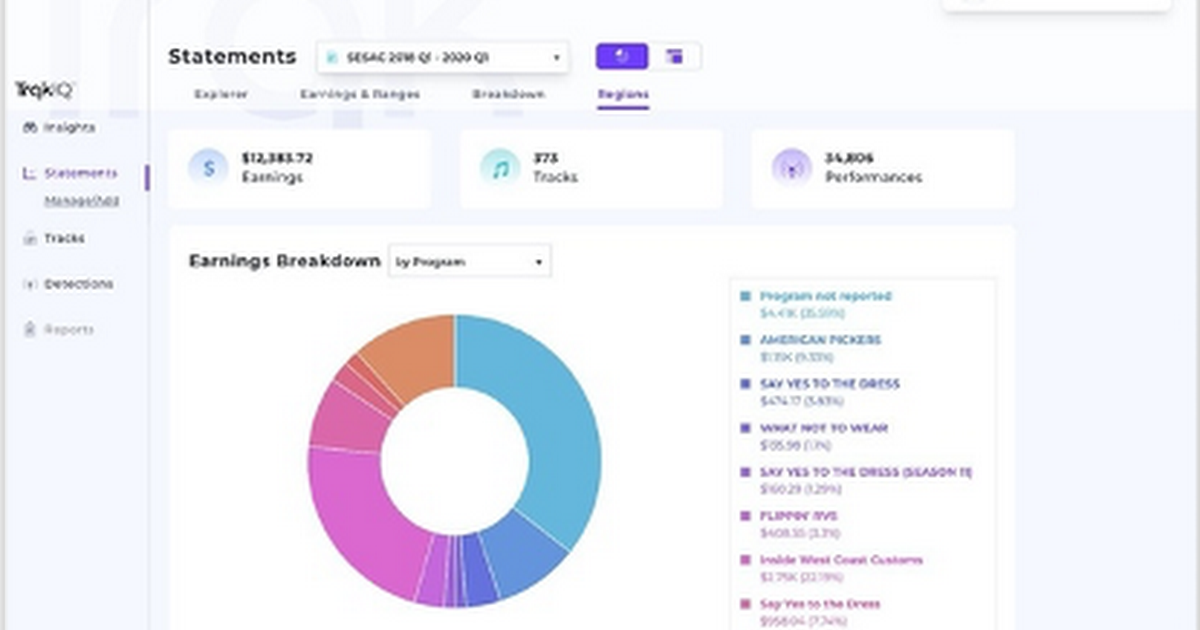Switch to table view toggle
The width and height of the screenshot is (1200, 630).
675,57
